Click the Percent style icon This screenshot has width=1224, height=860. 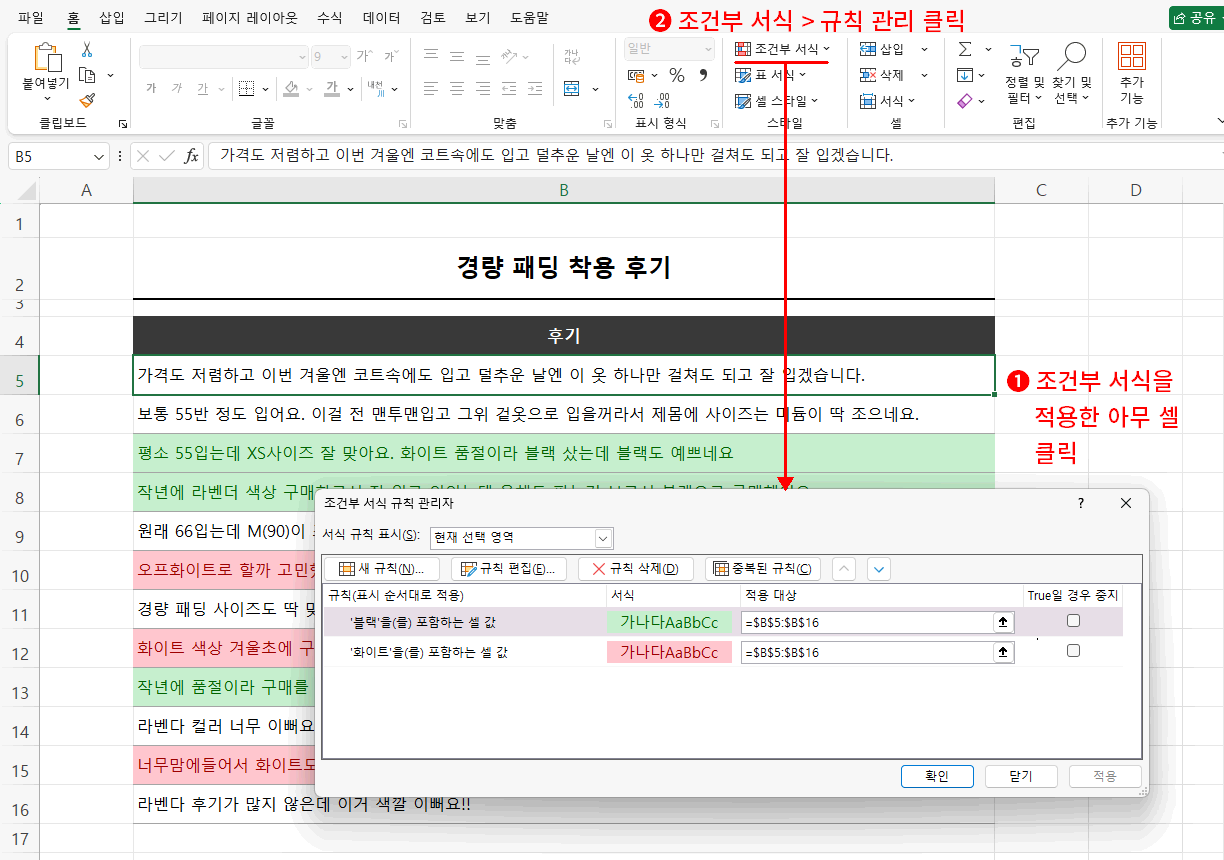(x=677, y=75)
